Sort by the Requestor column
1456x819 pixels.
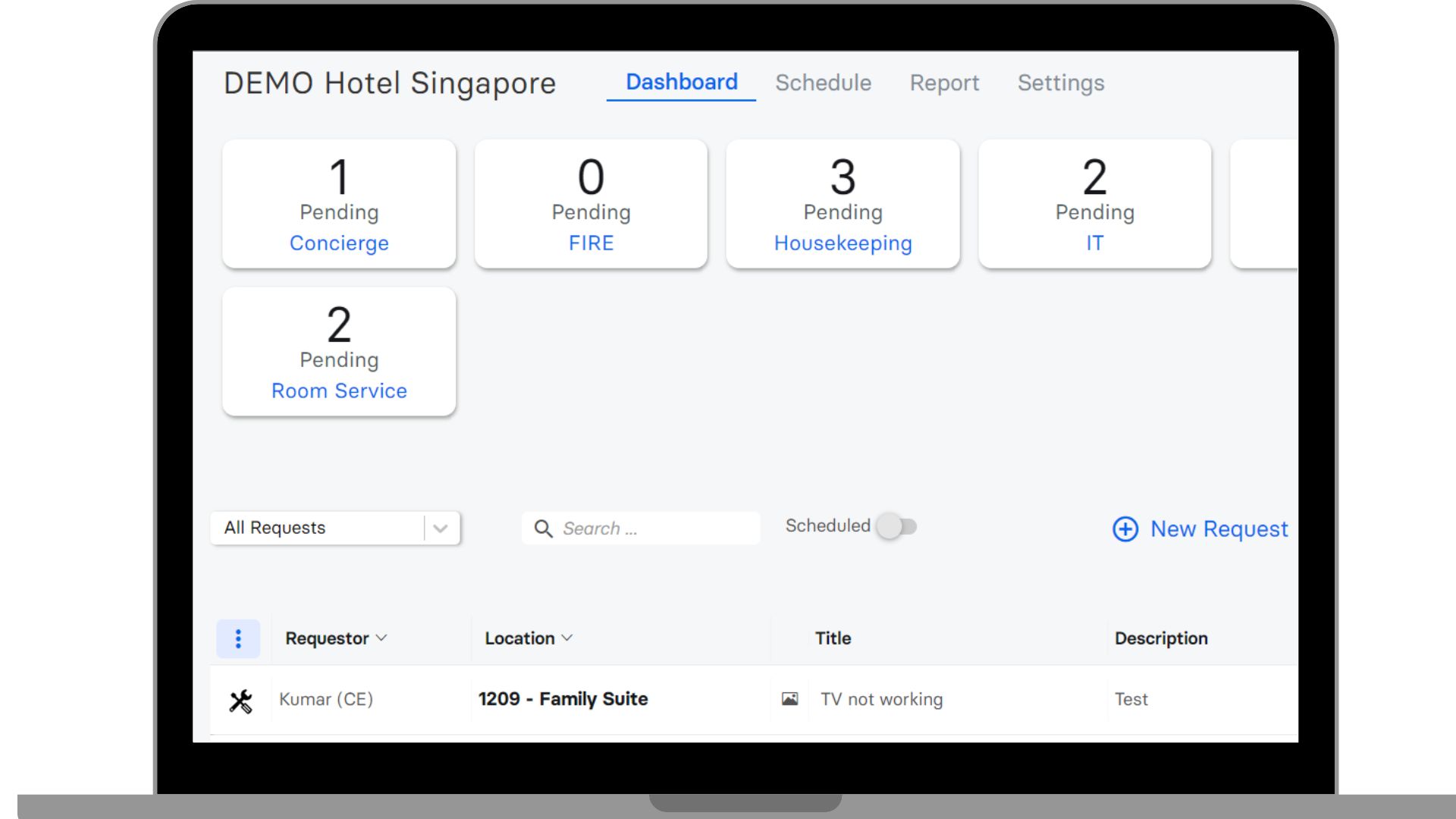click(336, 639)
